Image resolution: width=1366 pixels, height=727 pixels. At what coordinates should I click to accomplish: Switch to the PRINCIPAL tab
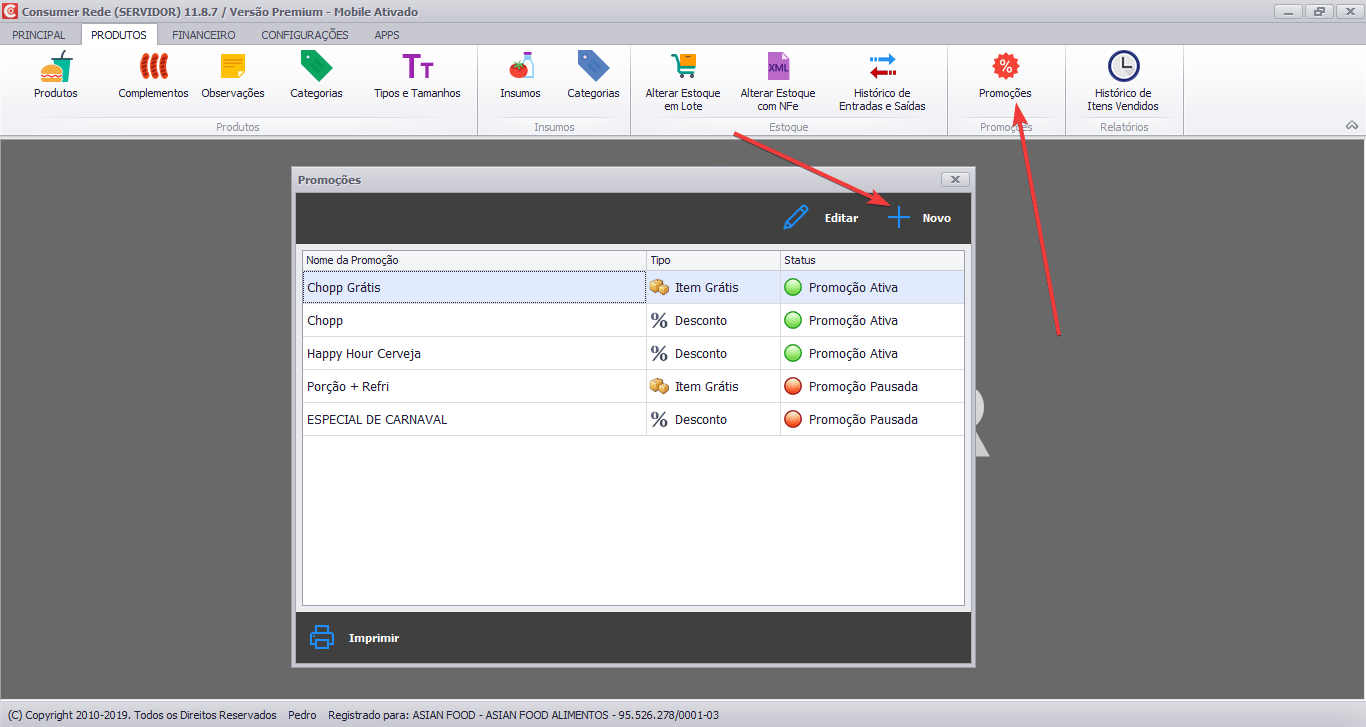[39, 35]
